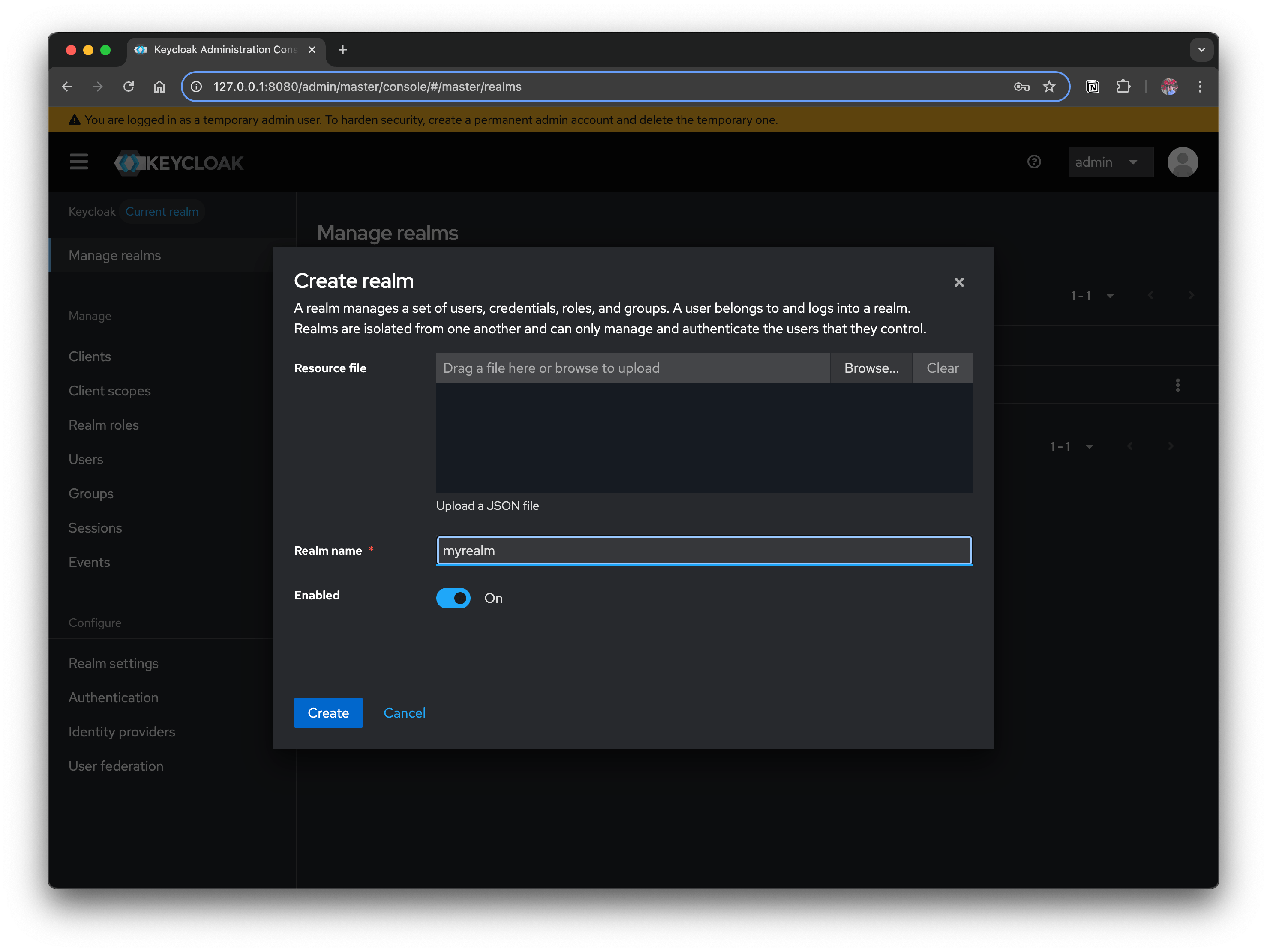
Task: Go to next page in bottom pagination
Action: click(x=1170, y=446)
